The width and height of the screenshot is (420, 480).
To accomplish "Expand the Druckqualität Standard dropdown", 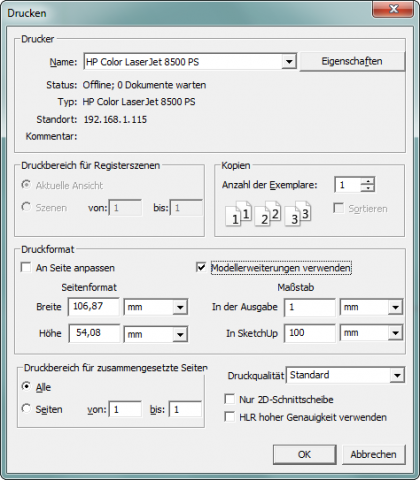I will tap(397, 375).
